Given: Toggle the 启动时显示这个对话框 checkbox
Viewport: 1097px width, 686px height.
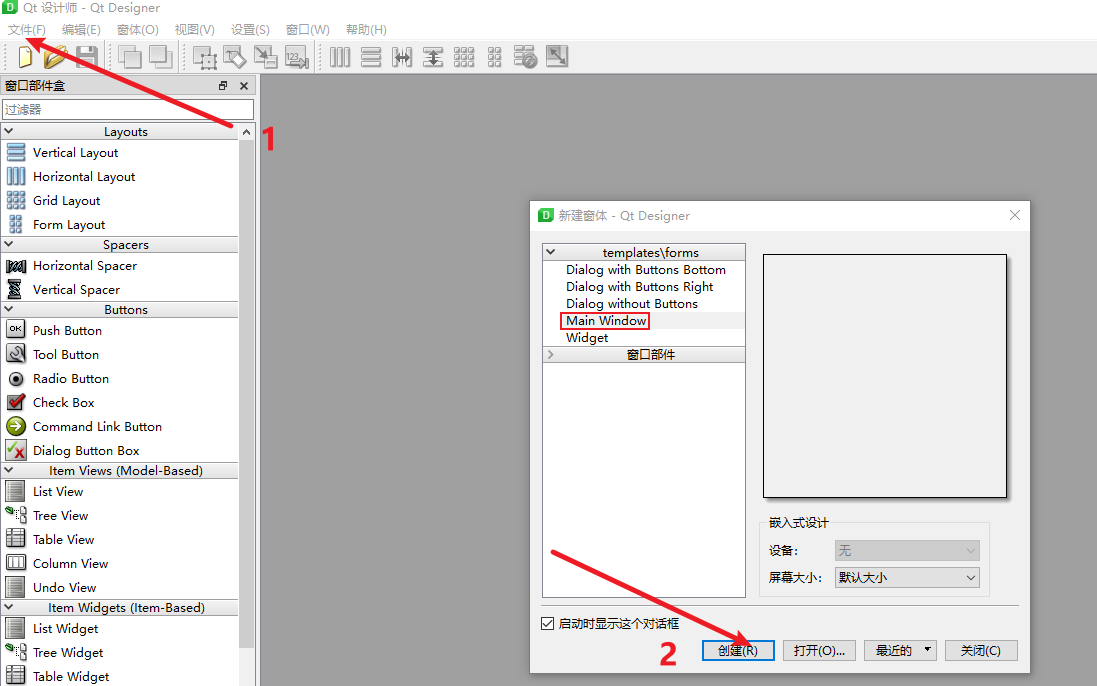Looking at the screenshot, I should click(x=548, y=623).
